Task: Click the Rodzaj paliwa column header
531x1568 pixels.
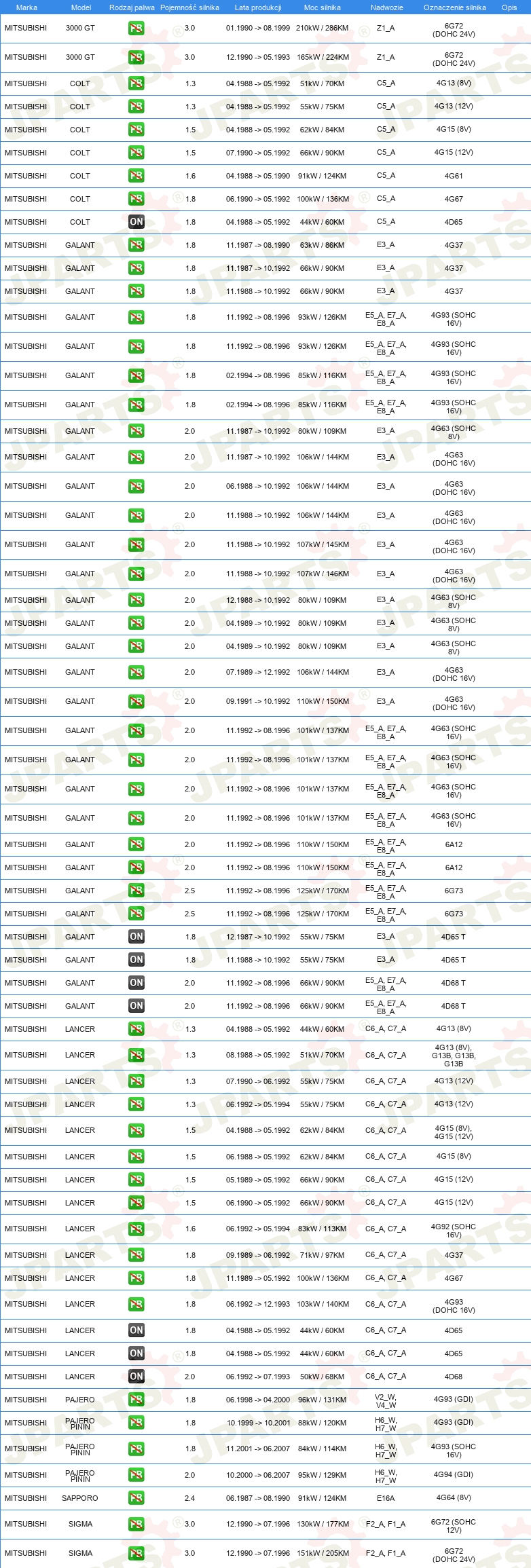Action: [132, 7]
